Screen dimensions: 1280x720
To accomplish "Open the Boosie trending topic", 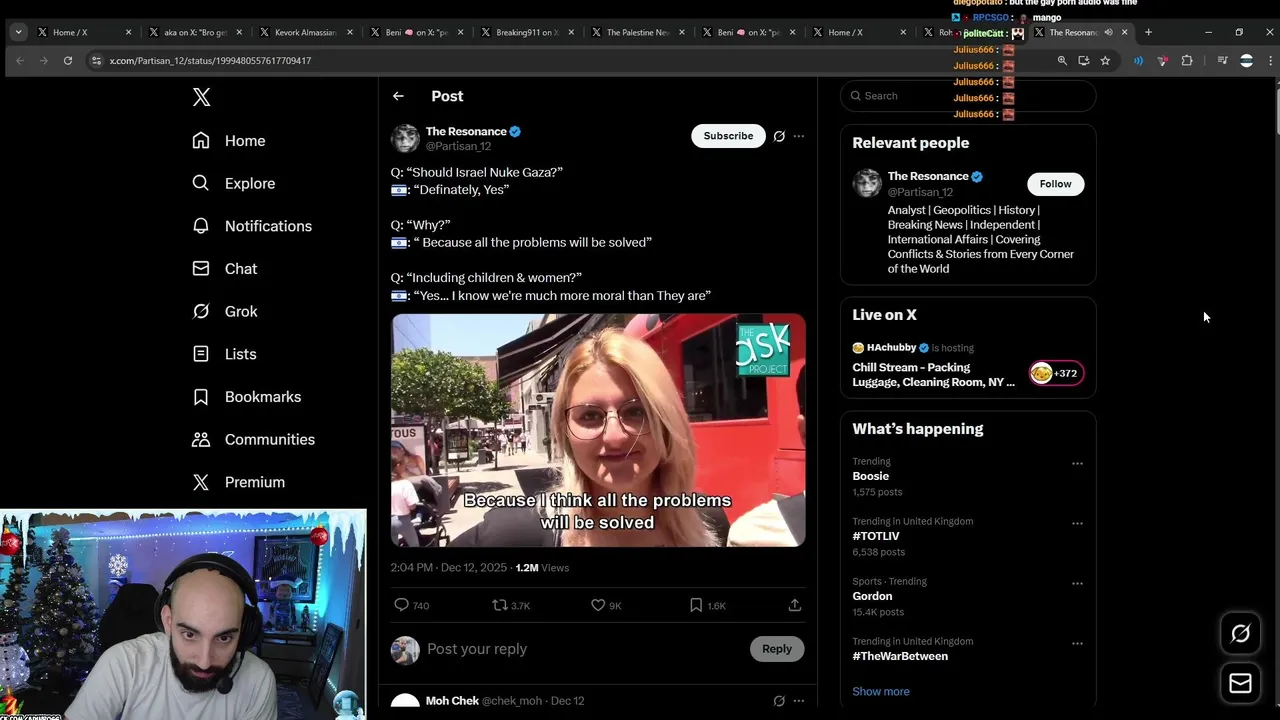I will [x=870, y=476].
